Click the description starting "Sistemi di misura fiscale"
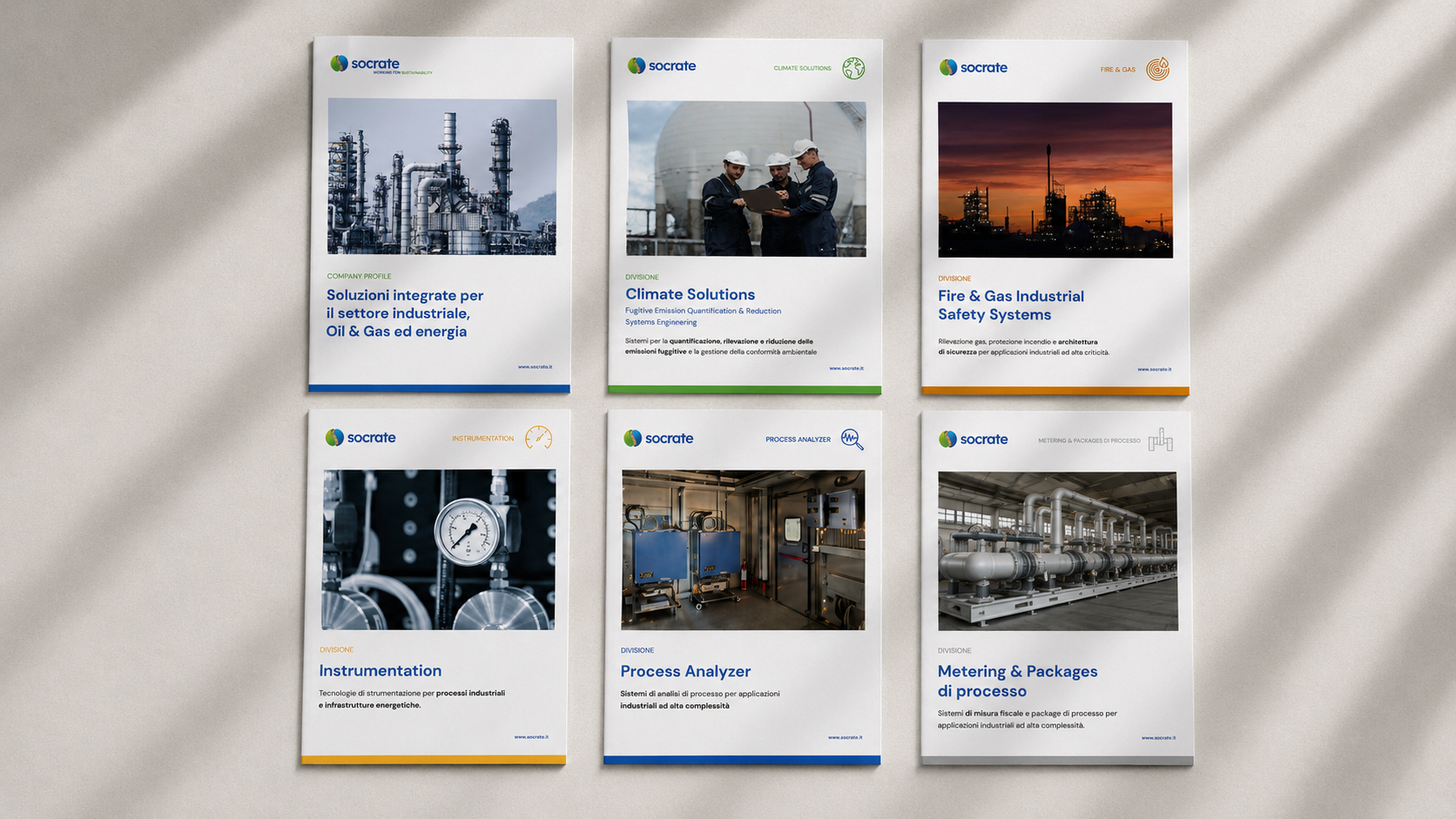The image size is (1456, 819). coord(1027,719)
